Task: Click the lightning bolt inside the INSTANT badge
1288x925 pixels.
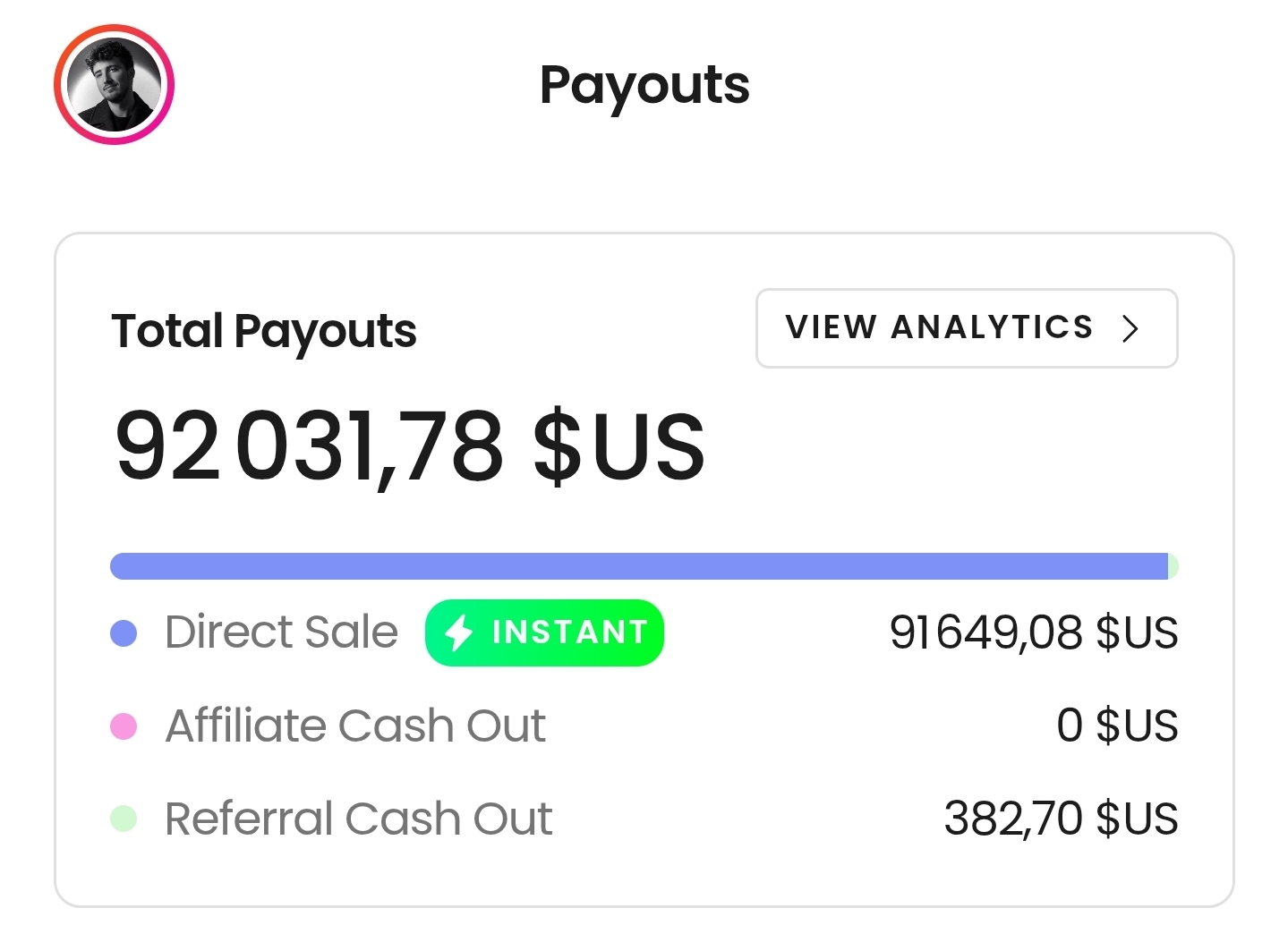Action: point(459,633)
